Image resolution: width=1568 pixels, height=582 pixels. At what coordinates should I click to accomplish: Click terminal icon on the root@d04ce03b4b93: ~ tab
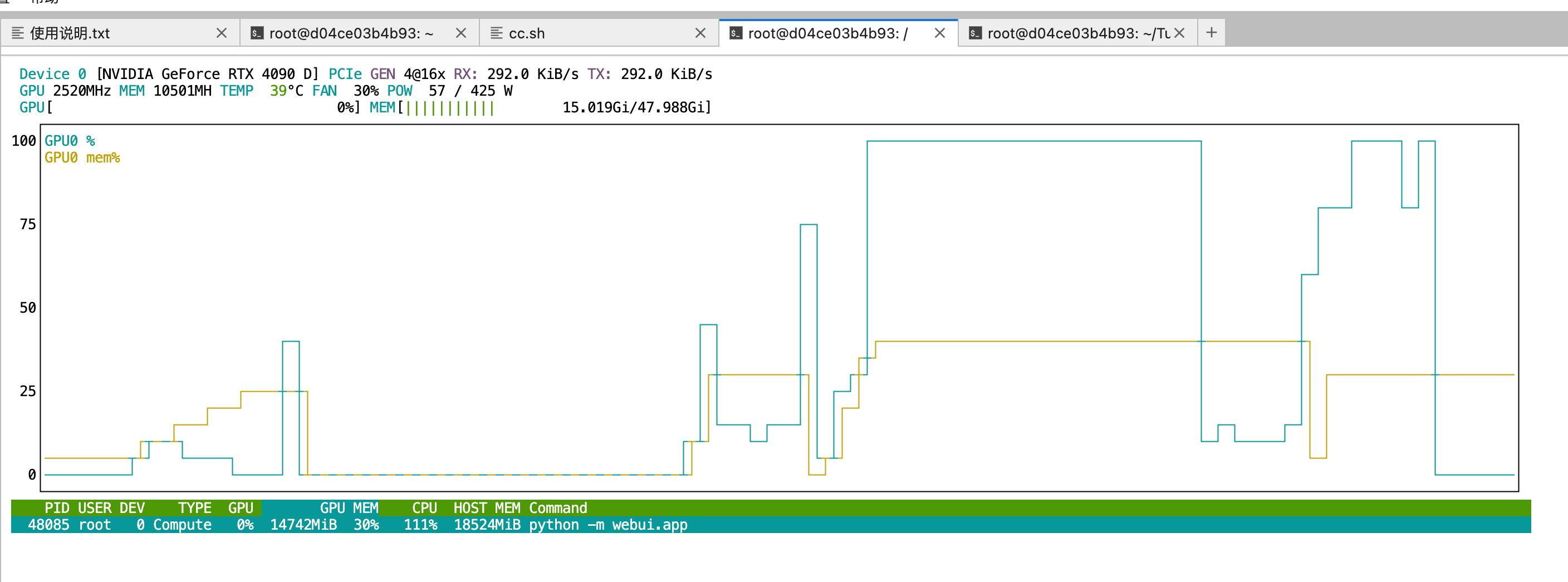[257, 33]
